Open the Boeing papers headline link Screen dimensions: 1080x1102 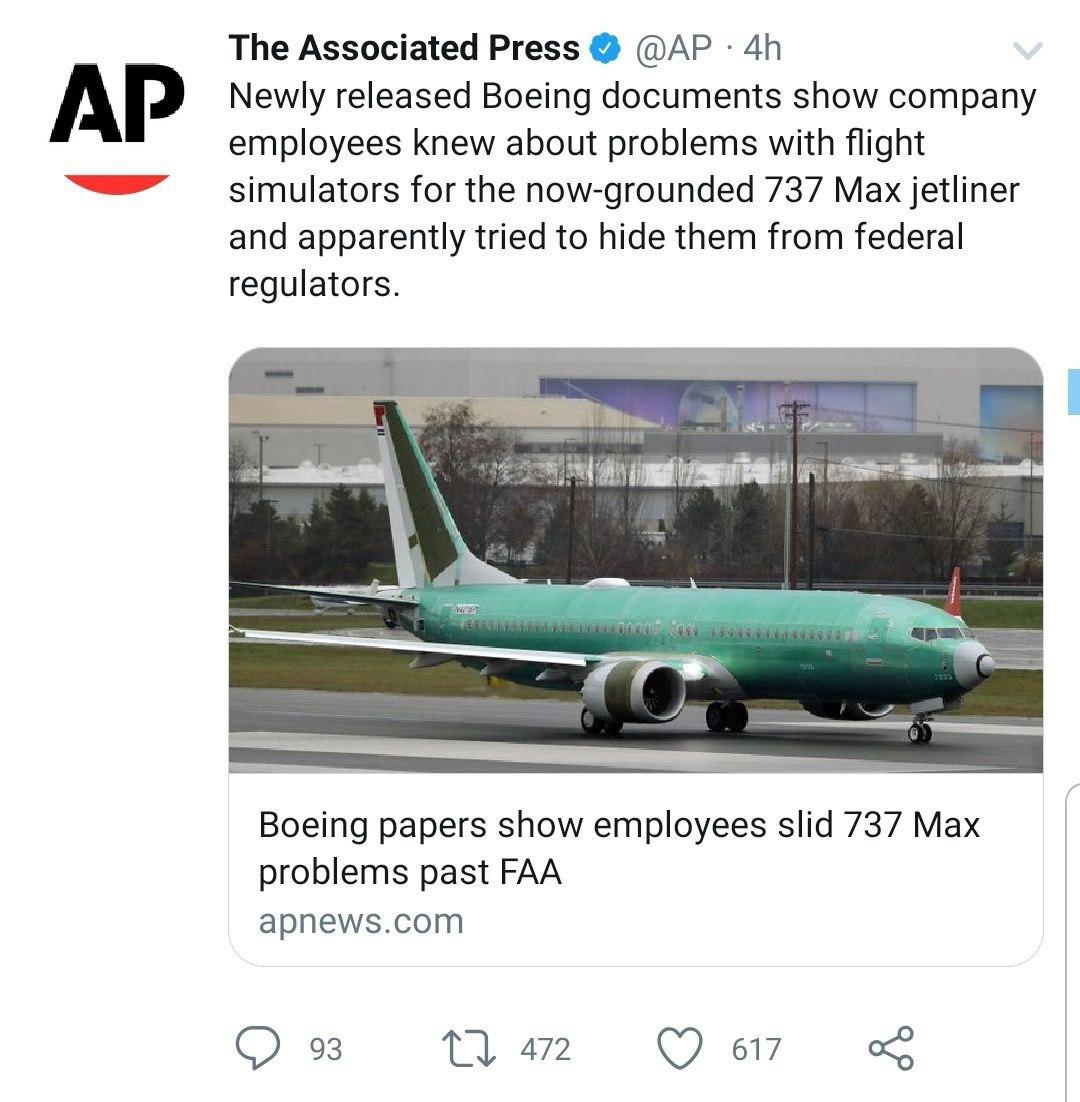coord(618,848)
